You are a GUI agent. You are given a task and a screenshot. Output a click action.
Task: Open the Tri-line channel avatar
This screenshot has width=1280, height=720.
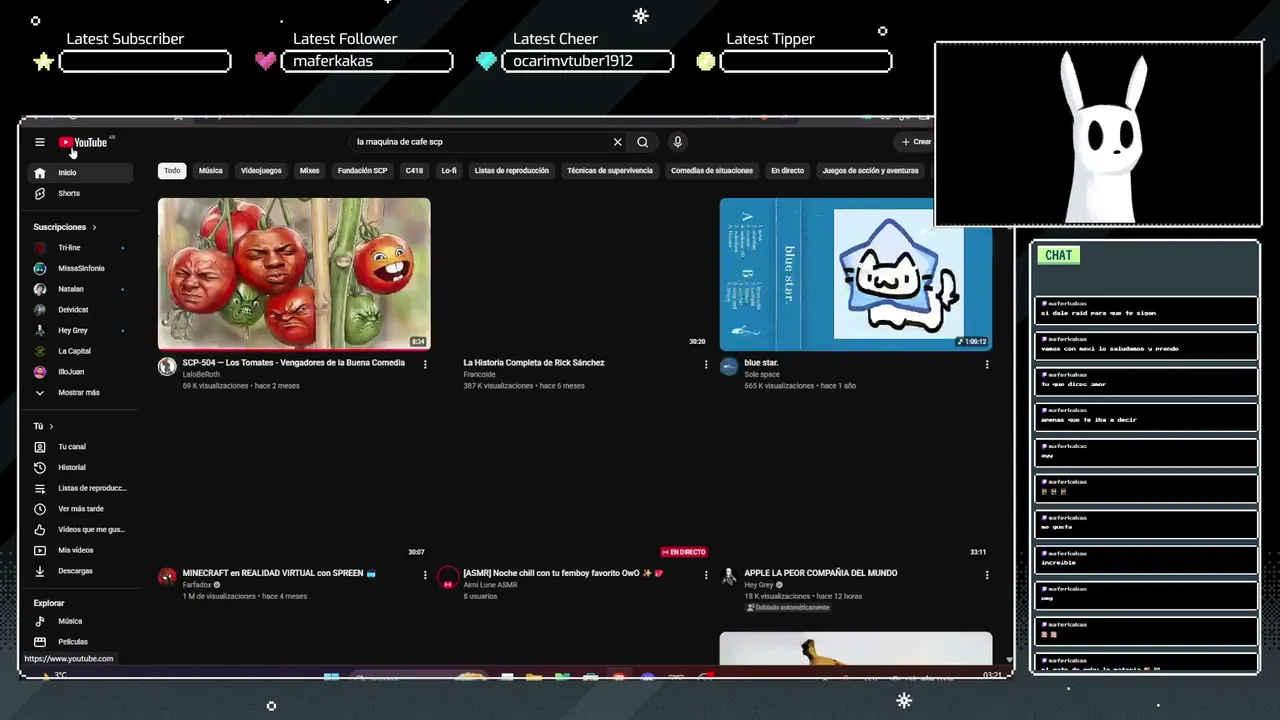[40, 248]
